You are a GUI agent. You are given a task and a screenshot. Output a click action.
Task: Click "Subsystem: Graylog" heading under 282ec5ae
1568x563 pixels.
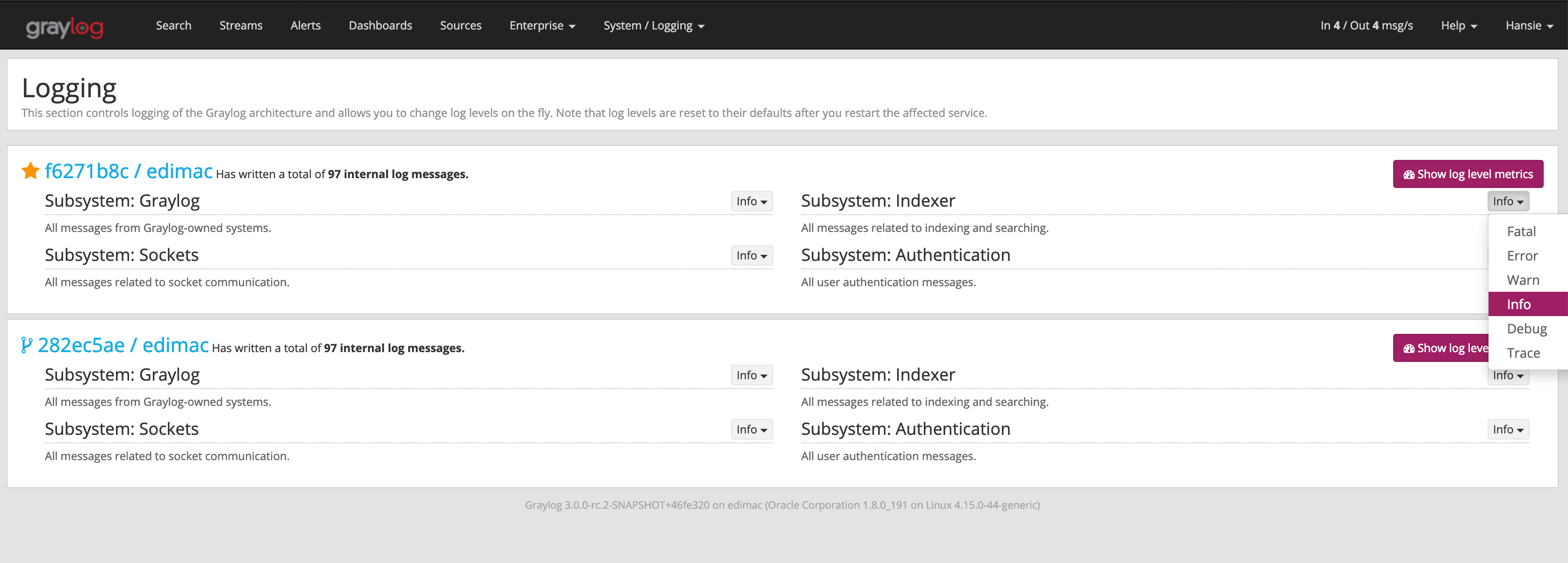(122, 375)
